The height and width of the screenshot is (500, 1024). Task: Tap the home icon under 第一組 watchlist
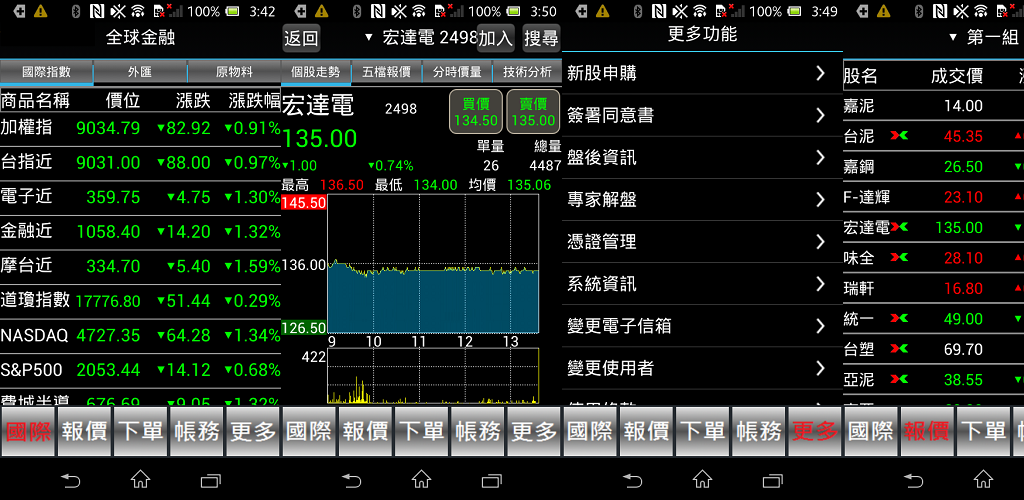pos(983,480)
